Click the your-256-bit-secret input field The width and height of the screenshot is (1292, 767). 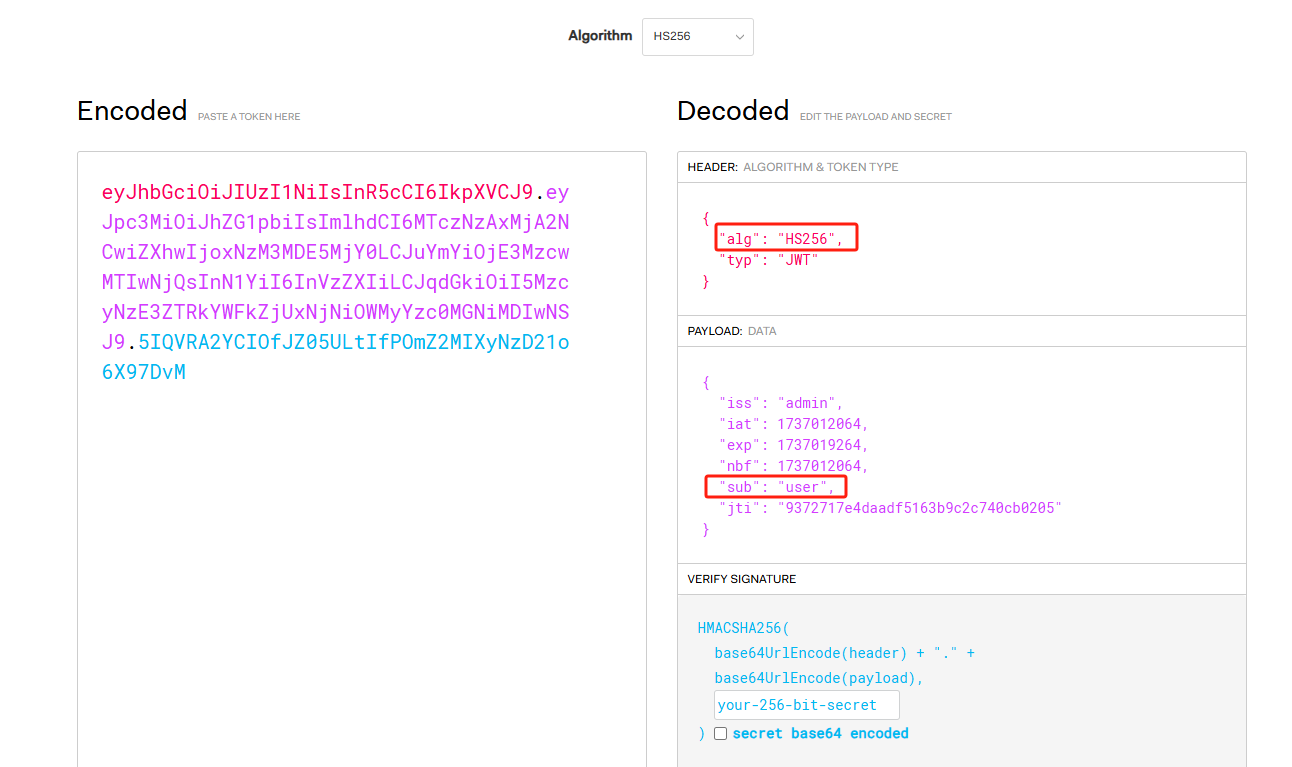[x=806, y=705]
